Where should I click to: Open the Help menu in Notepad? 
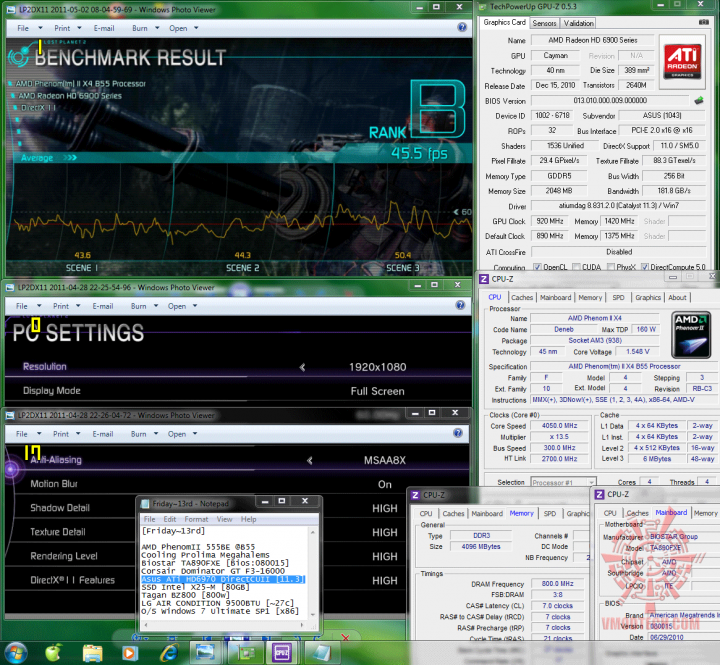click(x=248, y=519)
